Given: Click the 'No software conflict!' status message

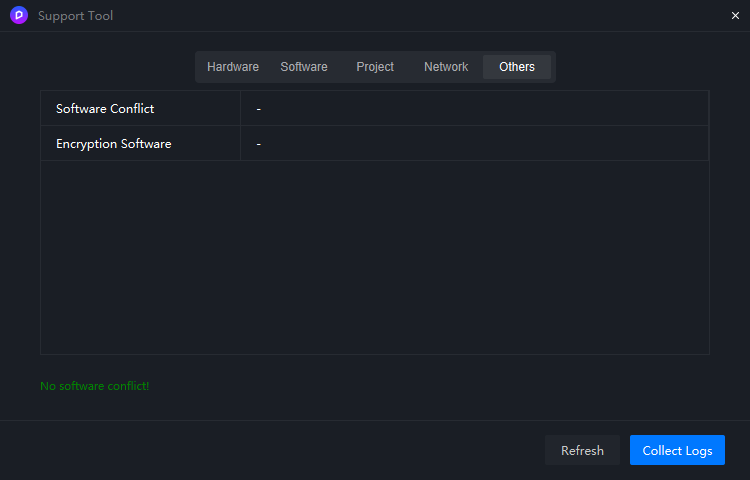Looking at the screenshot, I should click(x=94, y=386).
